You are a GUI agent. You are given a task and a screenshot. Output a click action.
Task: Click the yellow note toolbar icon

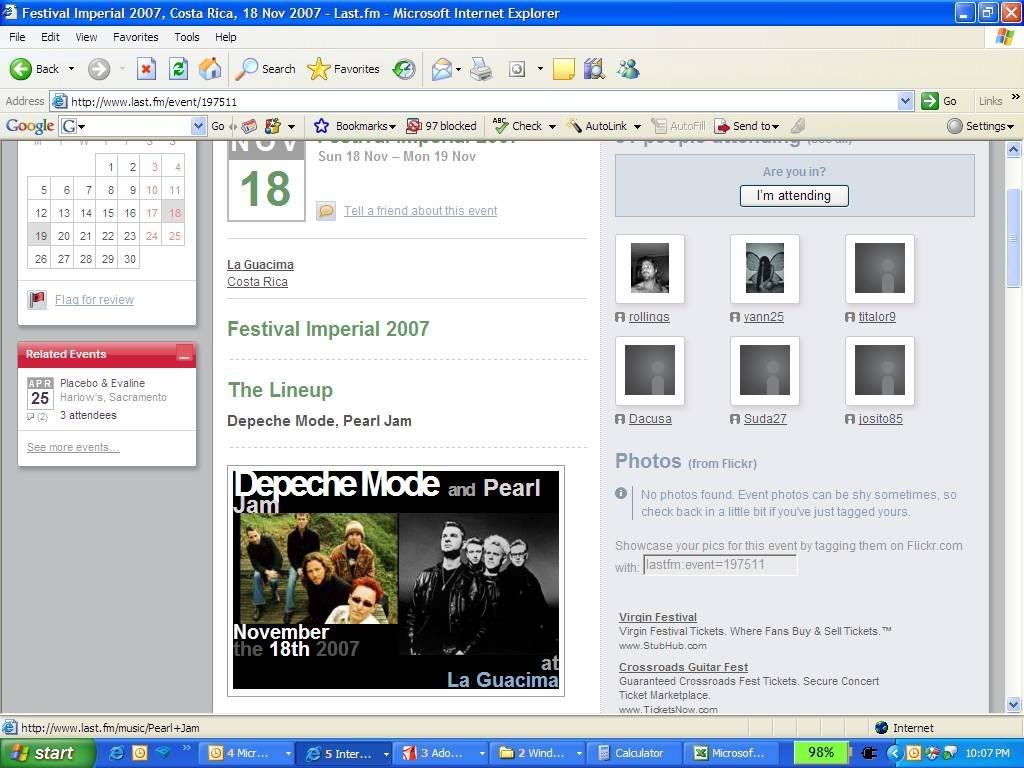(x=563, y=69)
